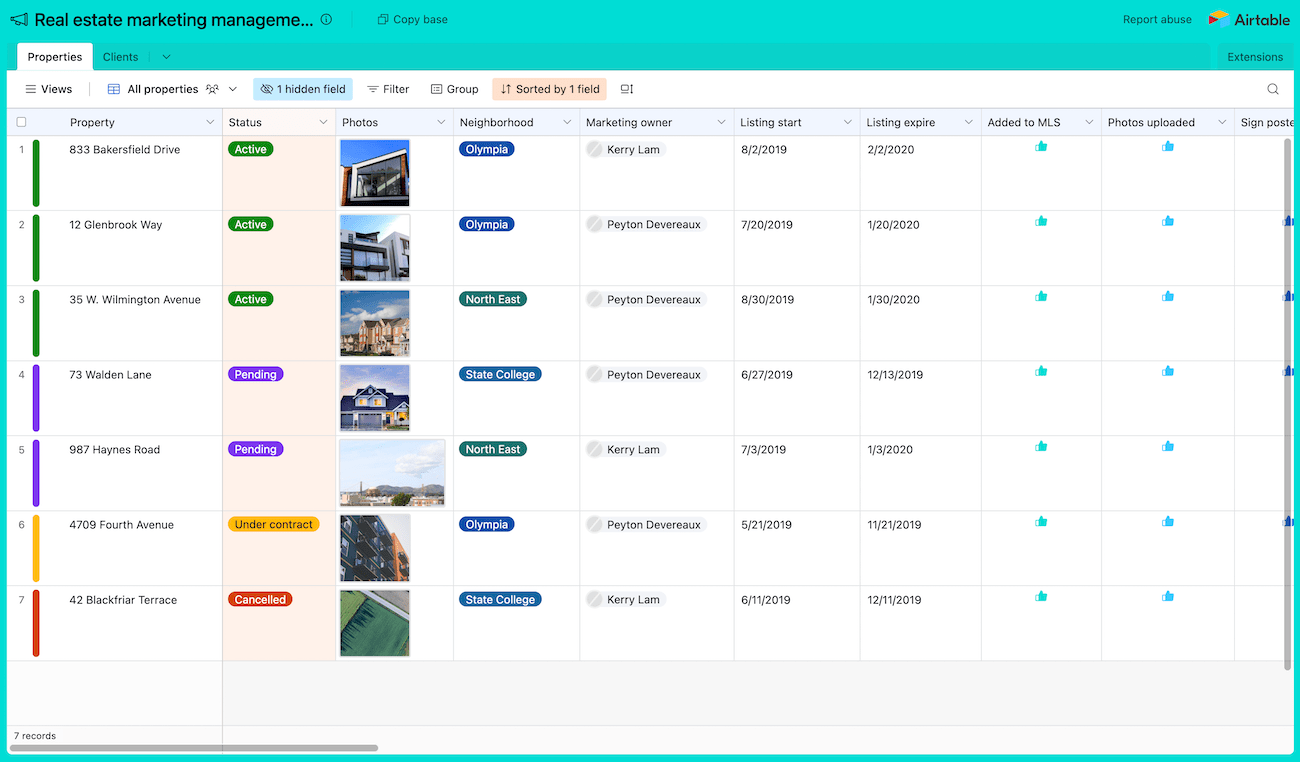
Task: Click the Cancelled status tag
Action: point(260,599)
